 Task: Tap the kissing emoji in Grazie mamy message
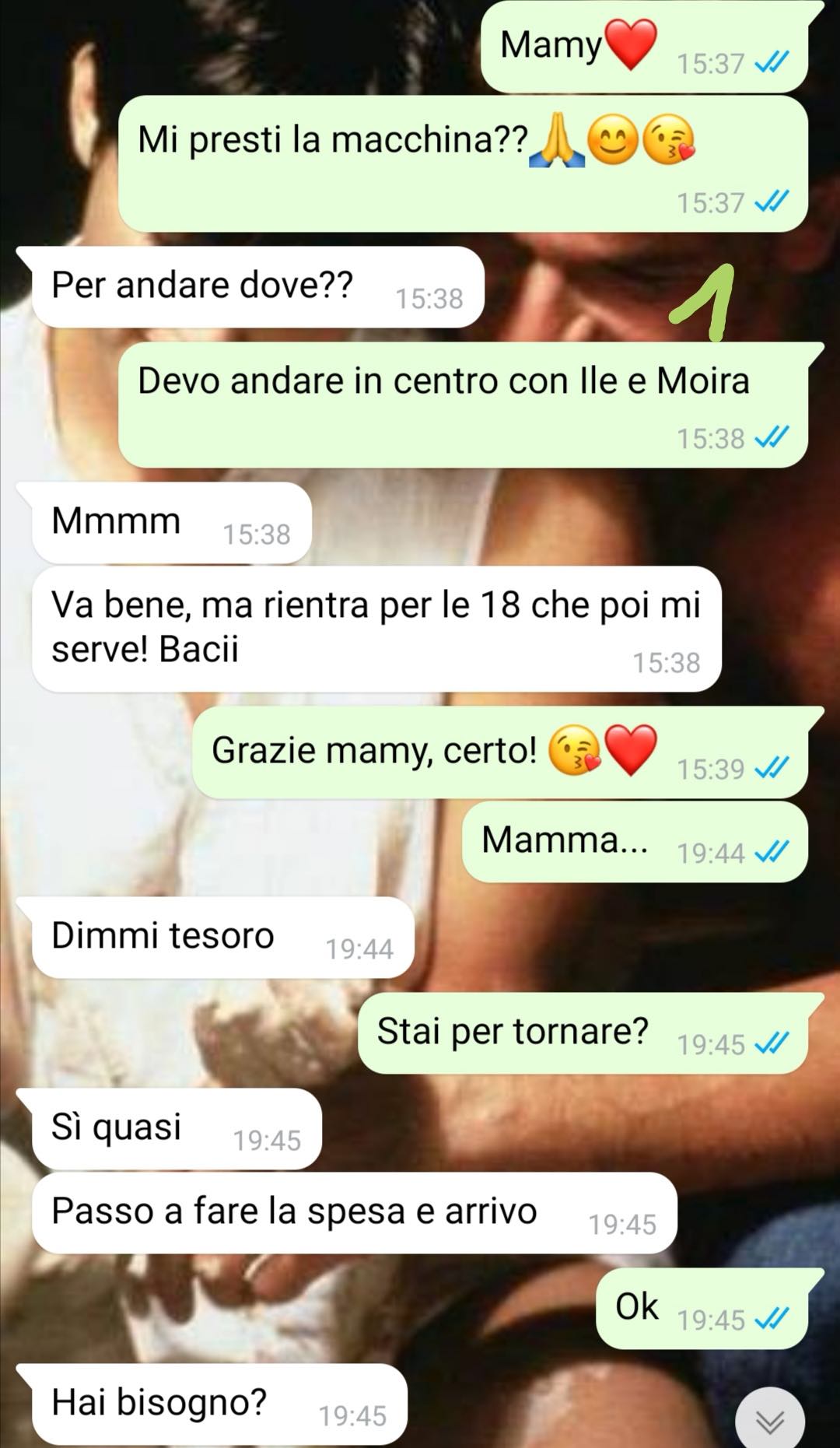tap(574, 750)
